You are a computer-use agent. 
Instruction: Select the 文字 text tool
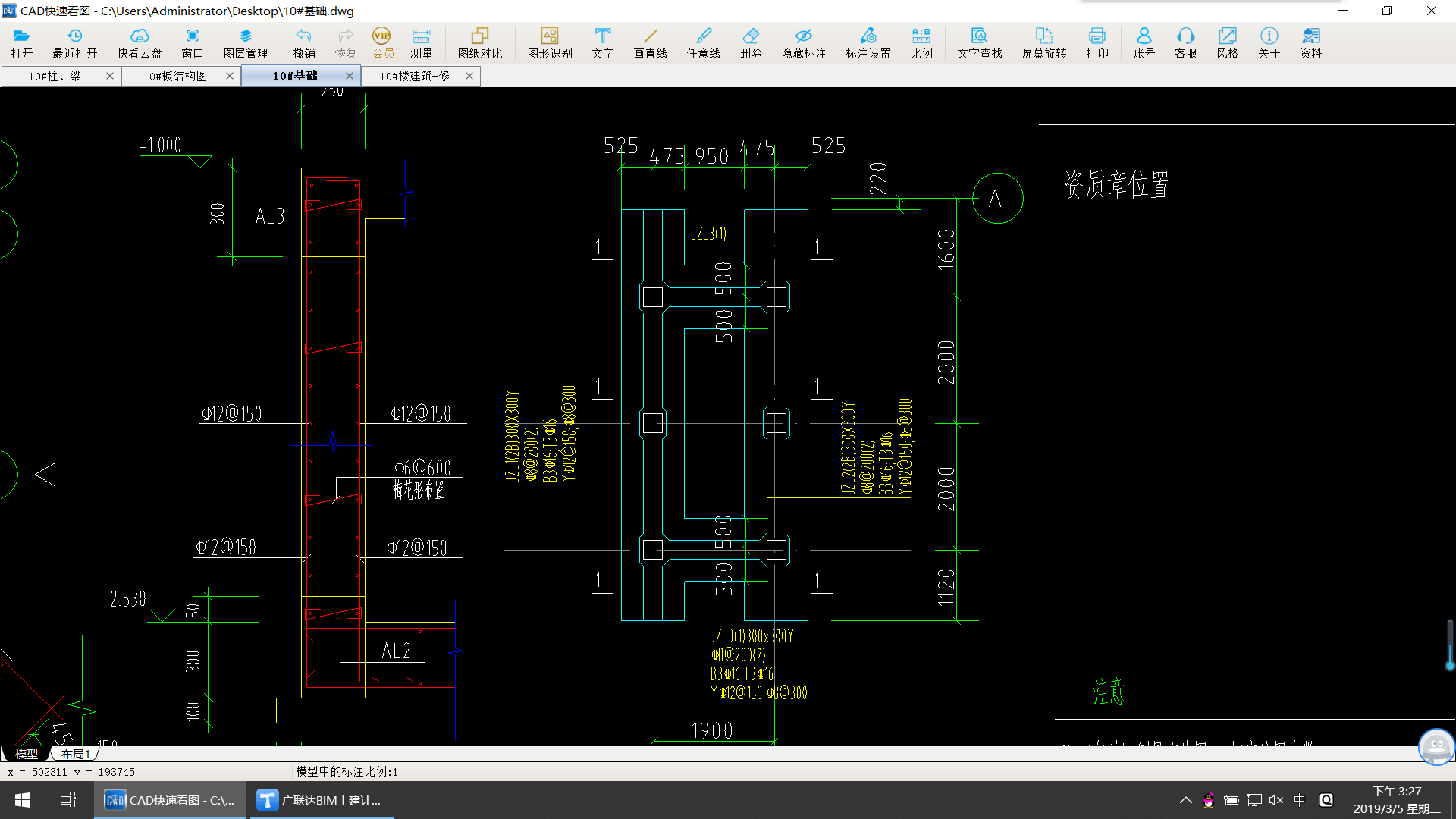coord(603,43)
